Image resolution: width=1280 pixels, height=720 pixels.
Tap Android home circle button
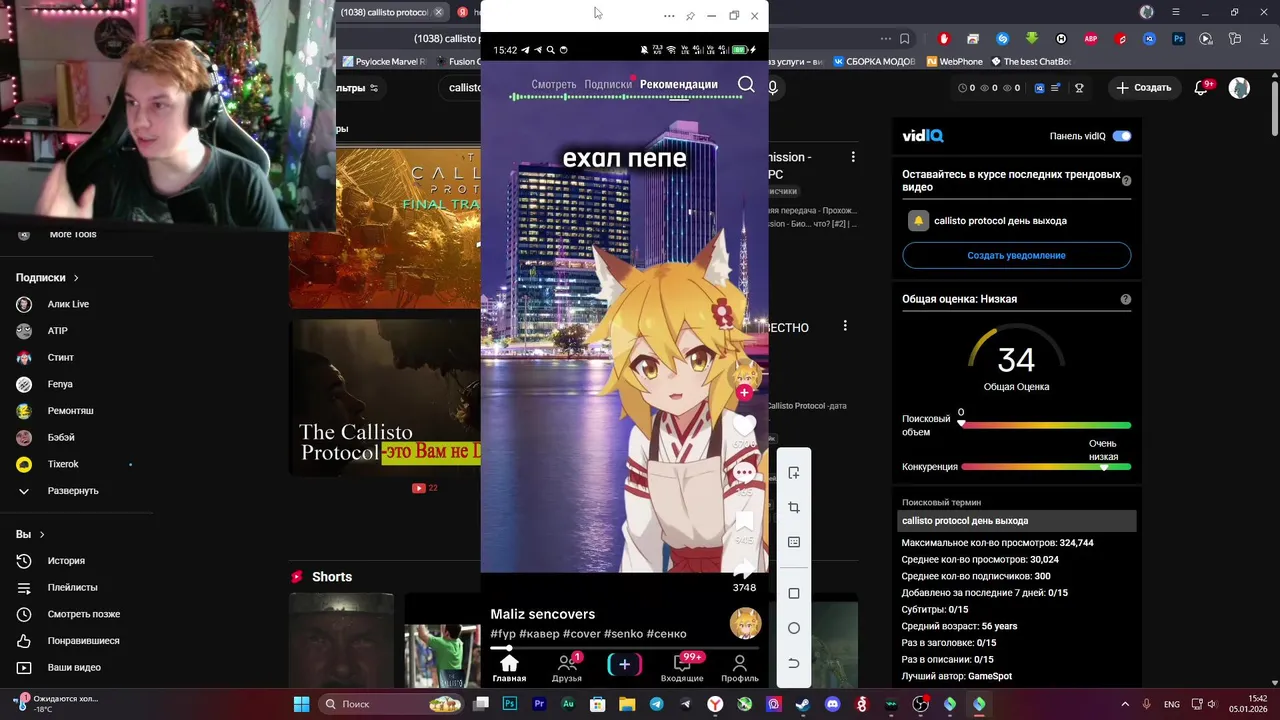[x=794, y=628]
